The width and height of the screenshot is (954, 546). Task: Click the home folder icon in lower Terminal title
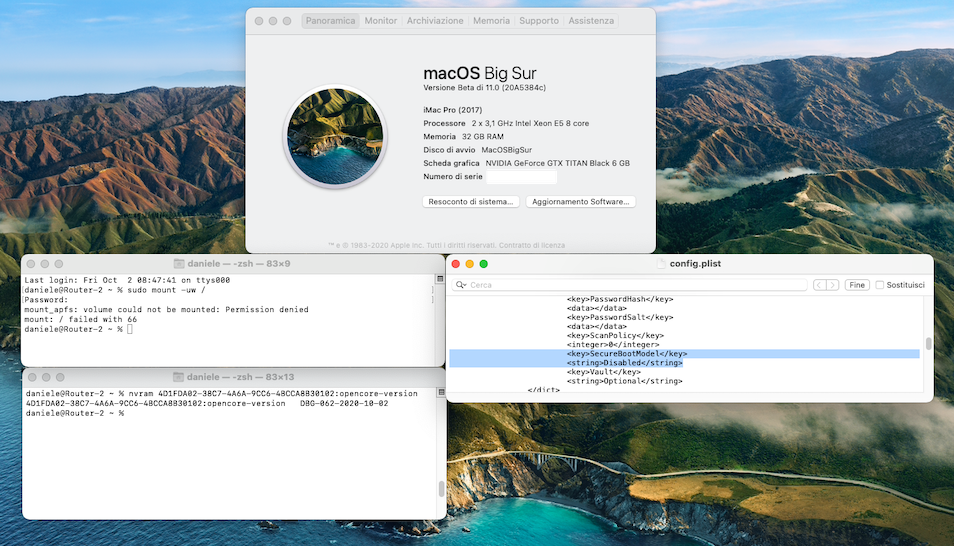pyautogui.click(x=178, y=377)
